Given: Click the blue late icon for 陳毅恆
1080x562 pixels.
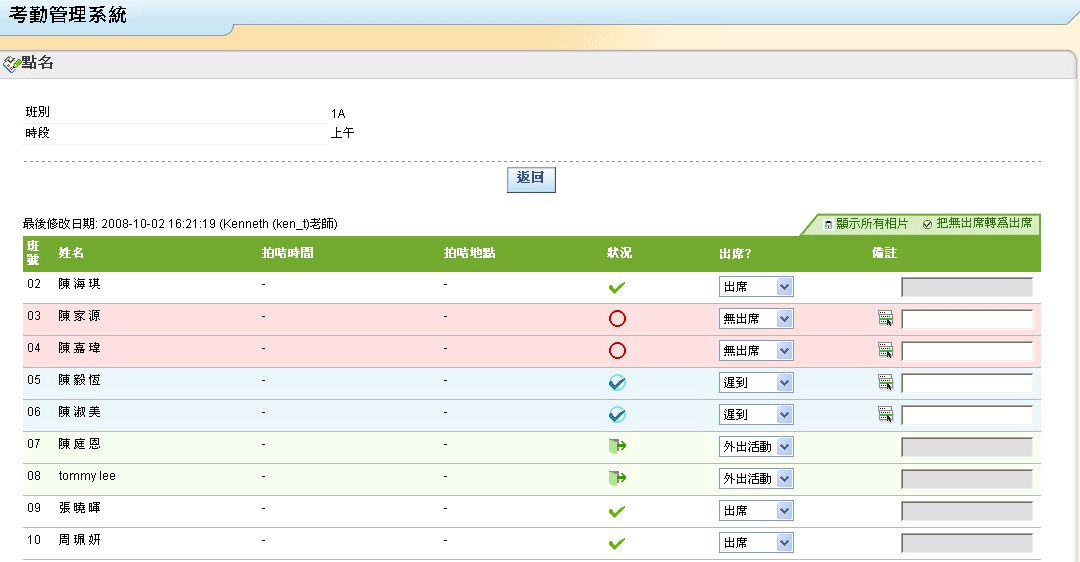Looking at the screenshot, I should click(617, 382).
